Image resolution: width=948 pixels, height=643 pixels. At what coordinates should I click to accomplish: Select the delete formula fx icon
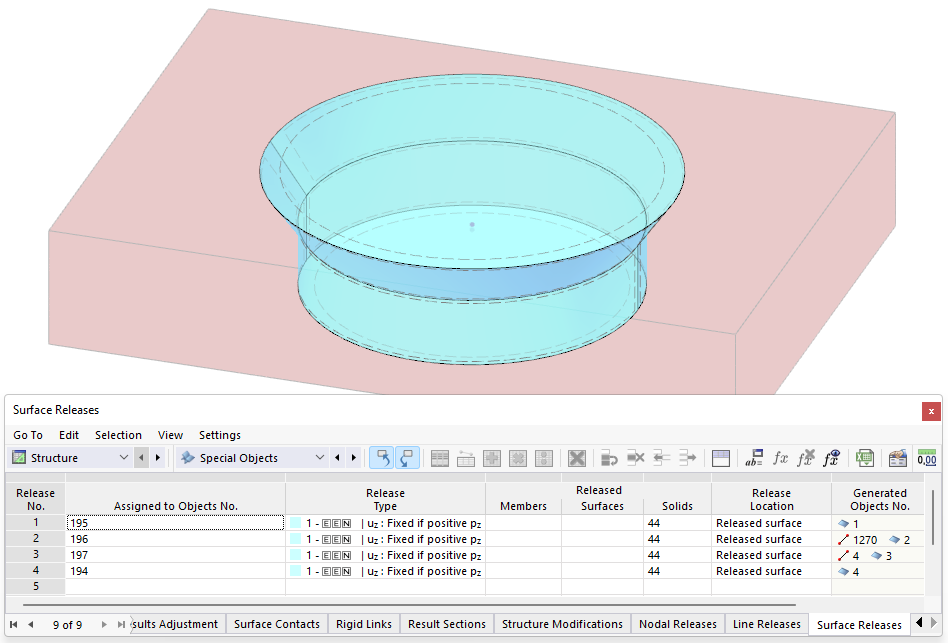pos(804,458)
